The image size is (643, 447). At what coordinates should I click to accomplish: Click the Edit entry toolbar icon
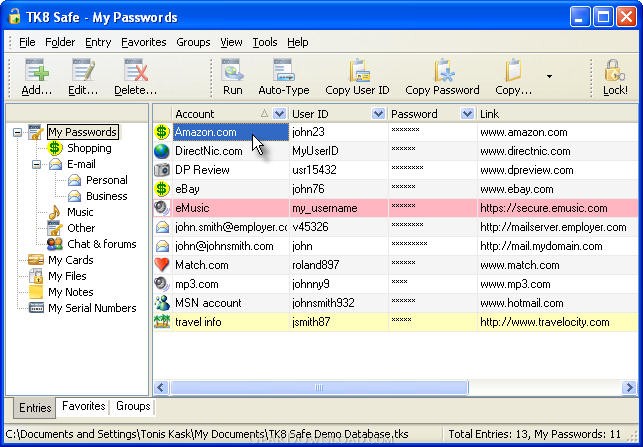[x=83, y=71]
